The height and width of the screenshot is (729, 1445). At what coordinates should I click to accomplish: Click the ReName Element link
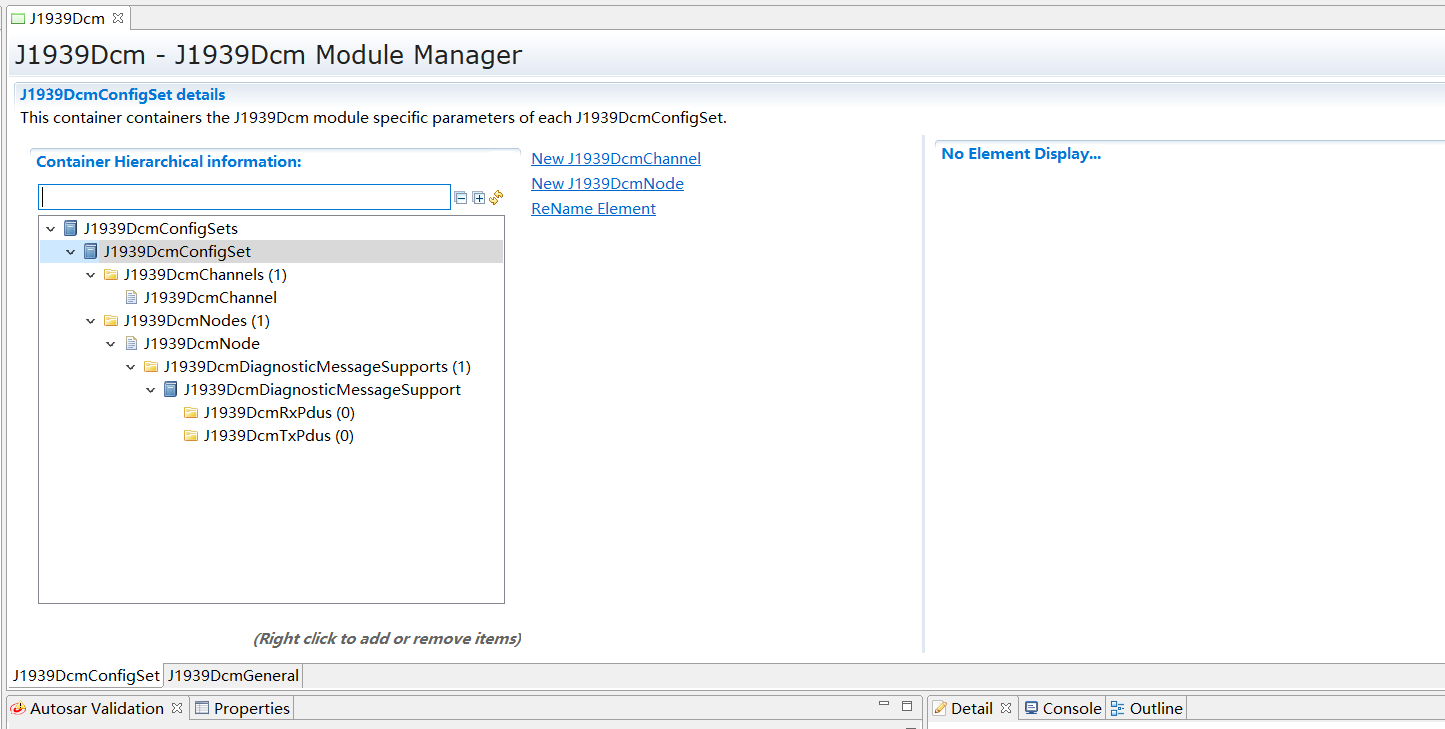click(x=593, y=208)
